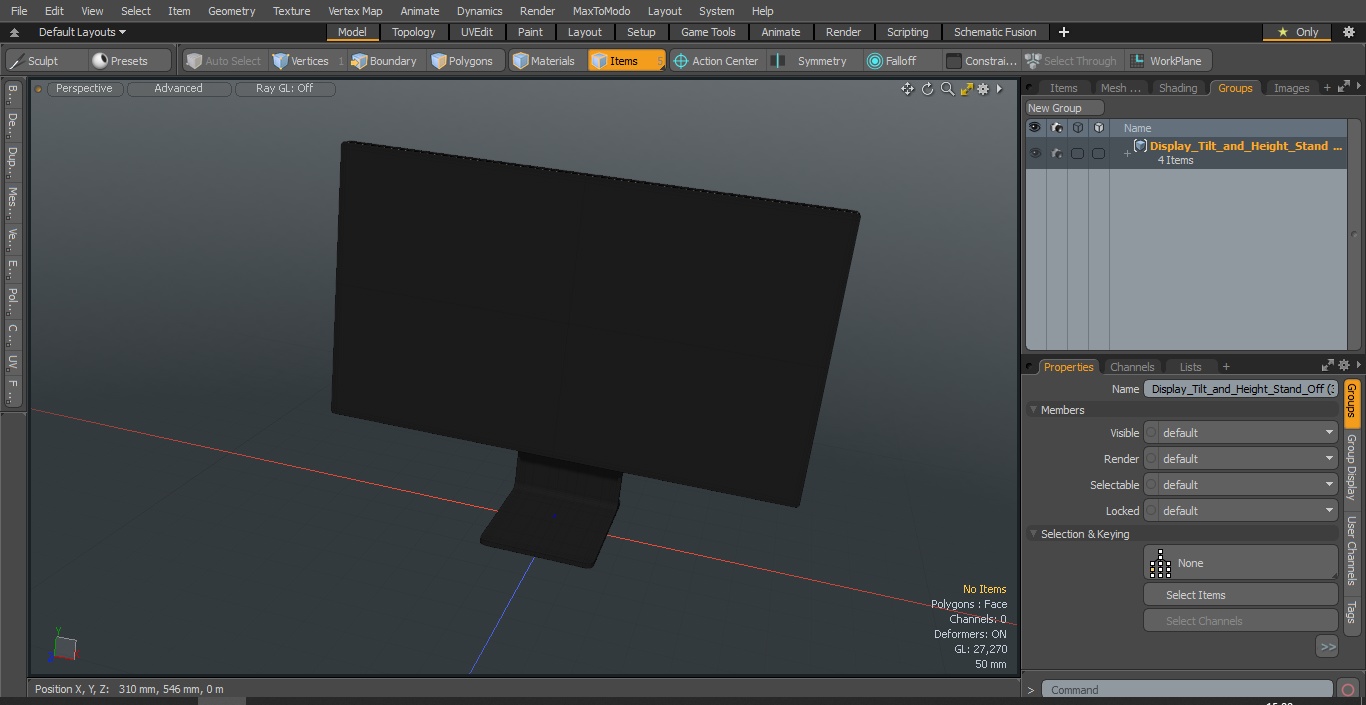This screenshot has height=705, width=1366.
Task: Open the Perspective view dropdown
Action: click(84, 88)
